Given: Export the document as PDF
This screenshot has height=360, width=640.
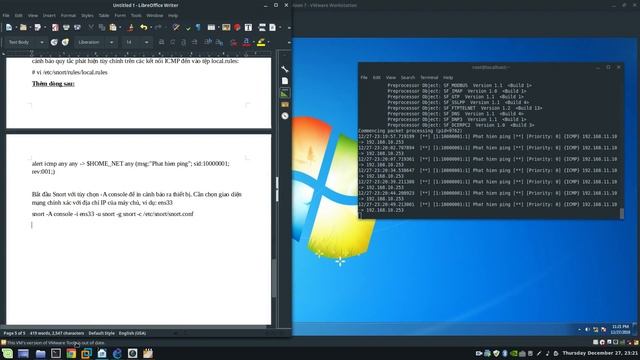Looking at the screenshot, I should click(55, 27).
